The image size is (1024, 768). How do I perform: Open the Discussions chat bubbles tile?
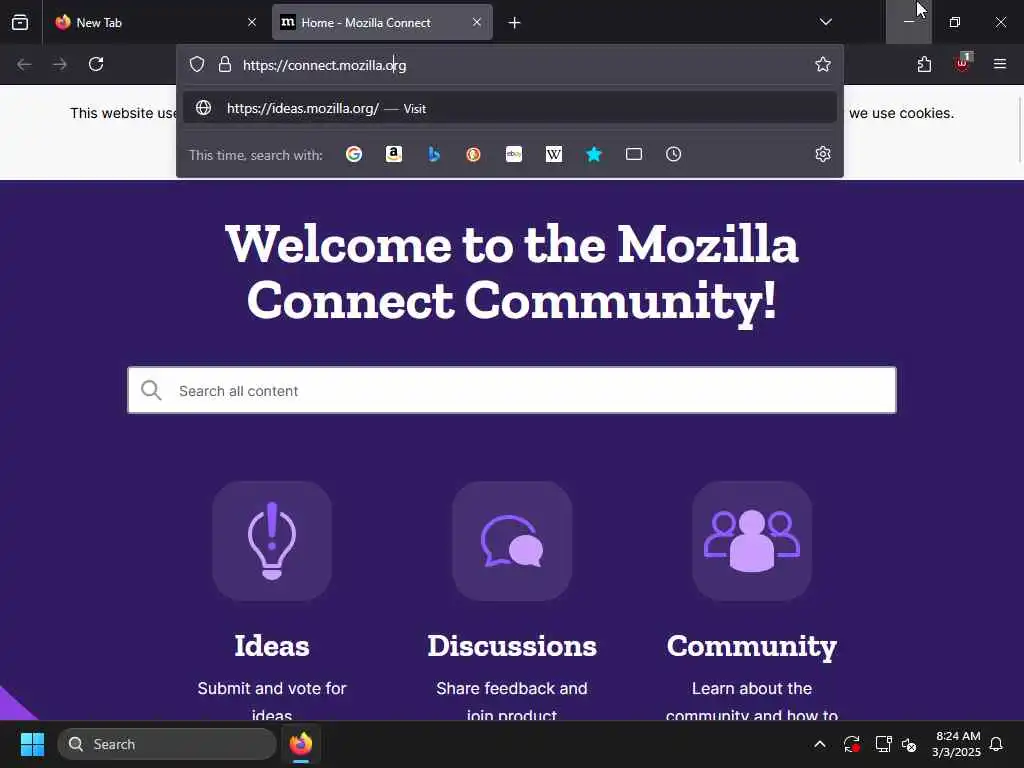coord(512,541)
